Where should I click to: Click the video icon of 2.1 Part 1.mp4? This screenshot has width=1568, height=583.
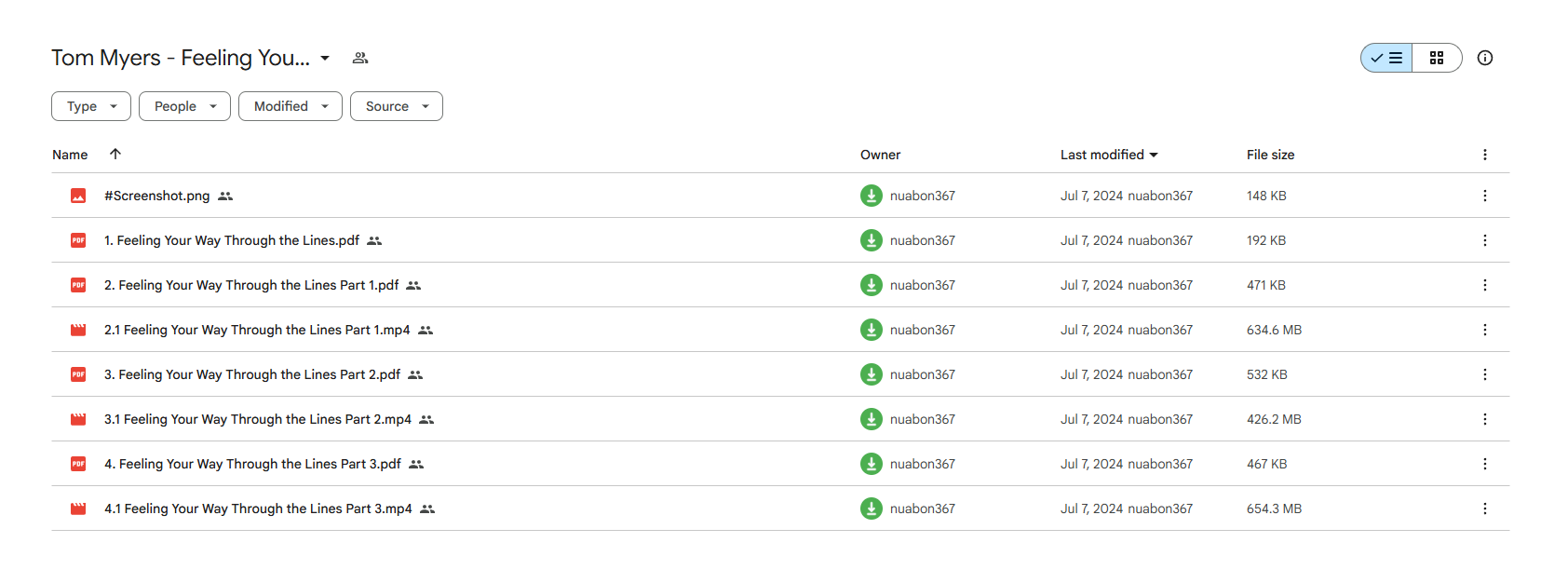tap(78, 330)
